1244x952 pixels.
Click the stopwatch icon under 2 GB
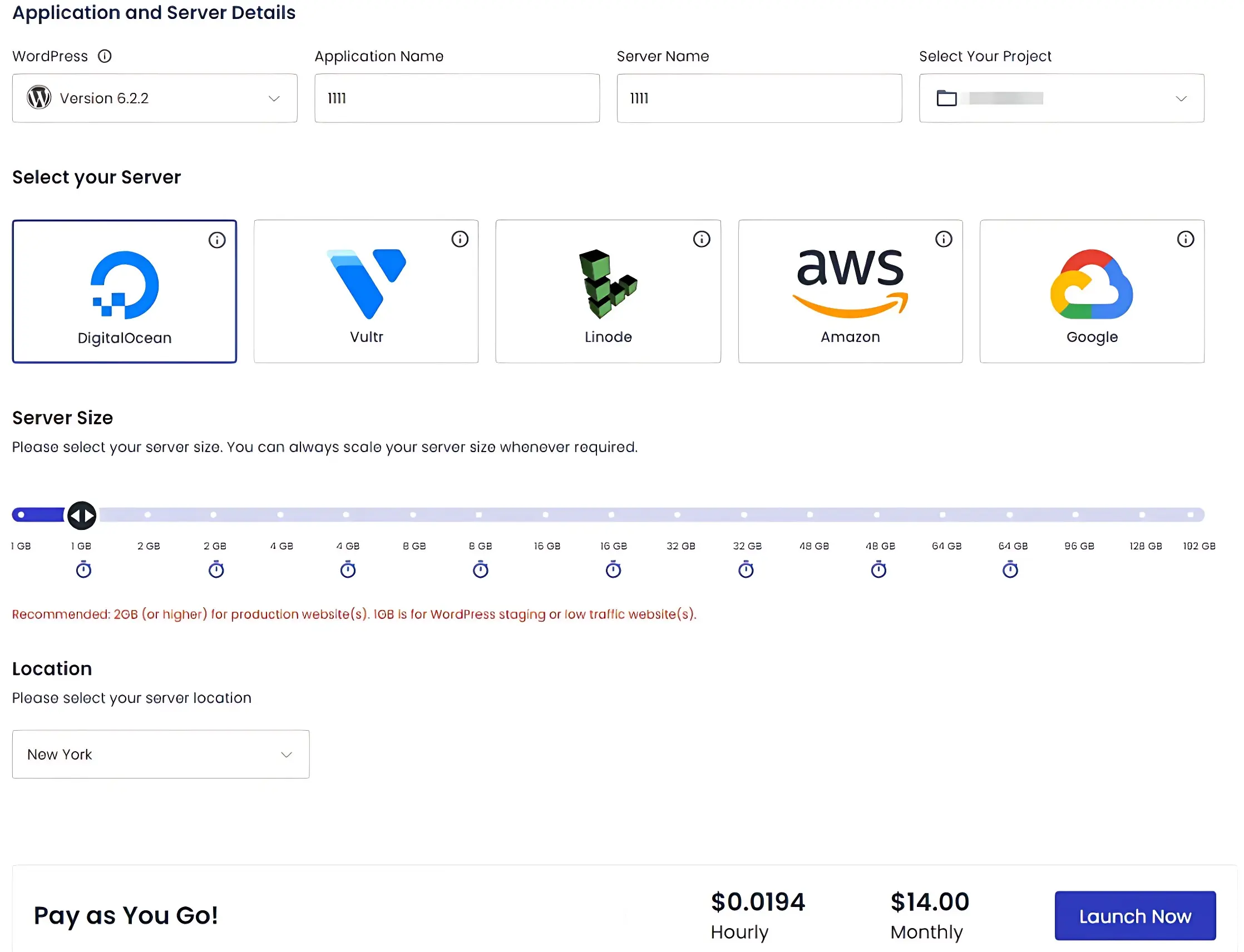[x=216, y=569]
